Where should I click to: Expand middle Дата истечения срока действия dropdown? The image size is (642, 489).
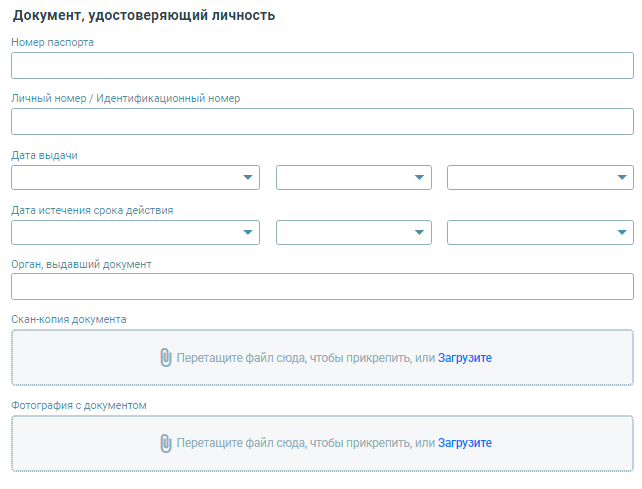[354, 232]
